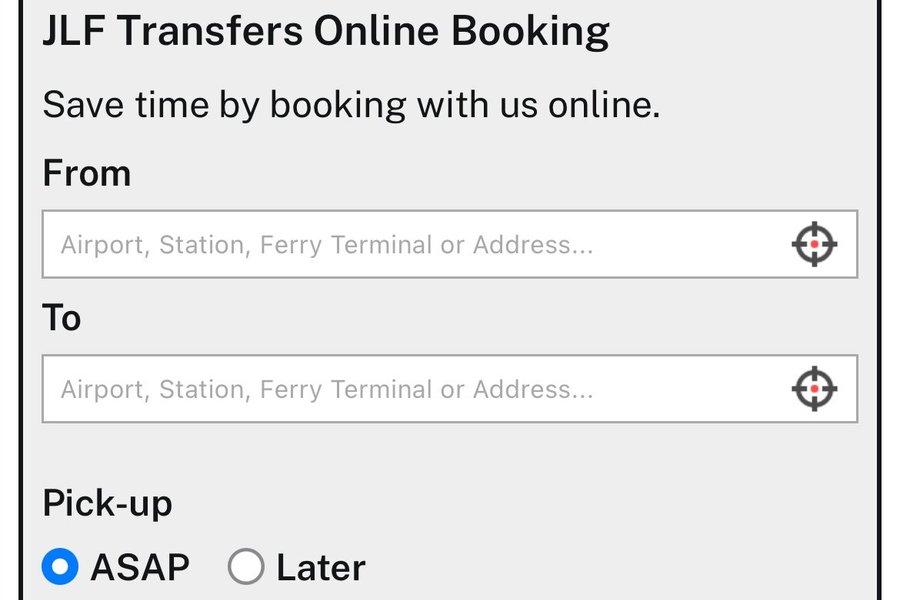Screen dimensions: 900x600
Task: Focus To field via its placeholder text
Action: [x=327, y=390]
